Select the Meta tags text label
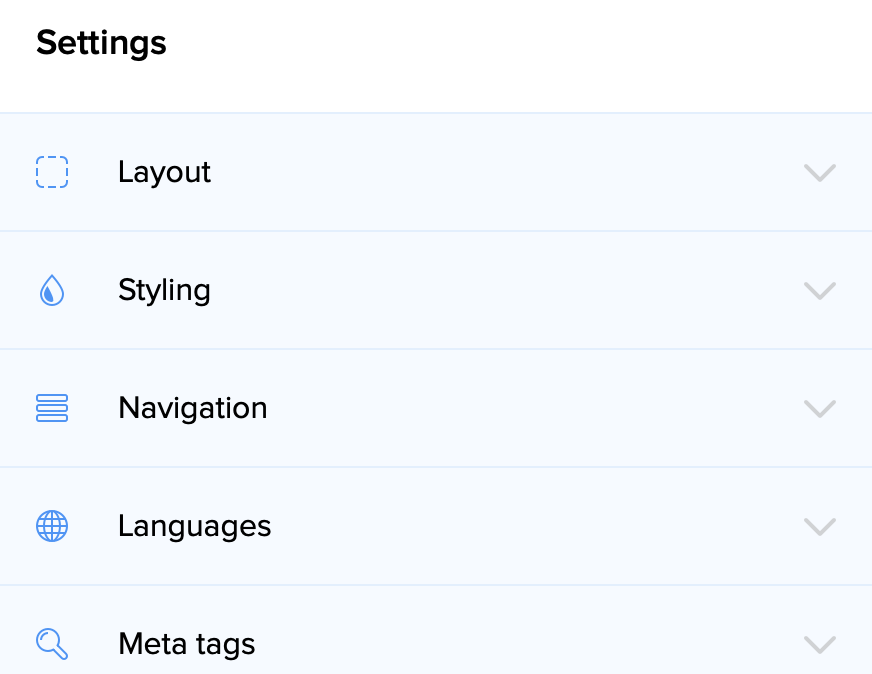 click(x=186, y=643)
